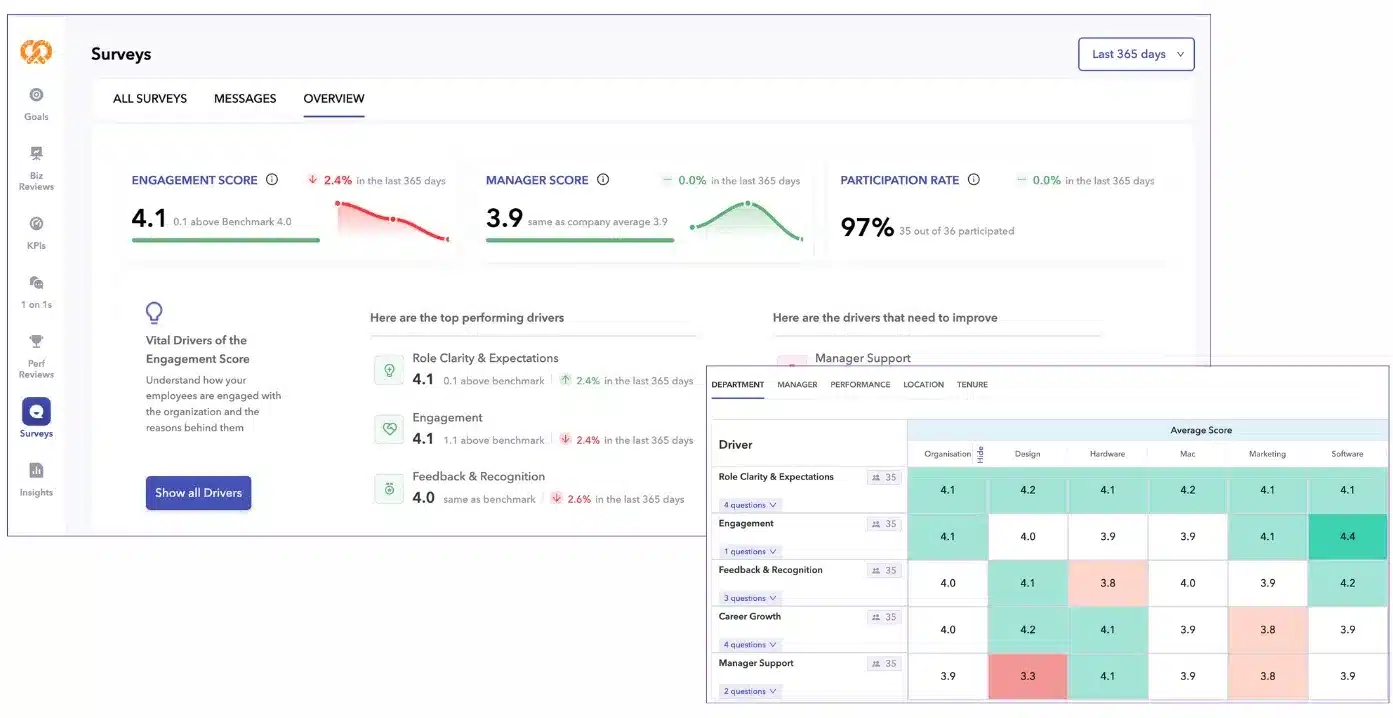Open the Last 365 days dropdown
Viewport: 1393px width, 718px height.
1136,54
